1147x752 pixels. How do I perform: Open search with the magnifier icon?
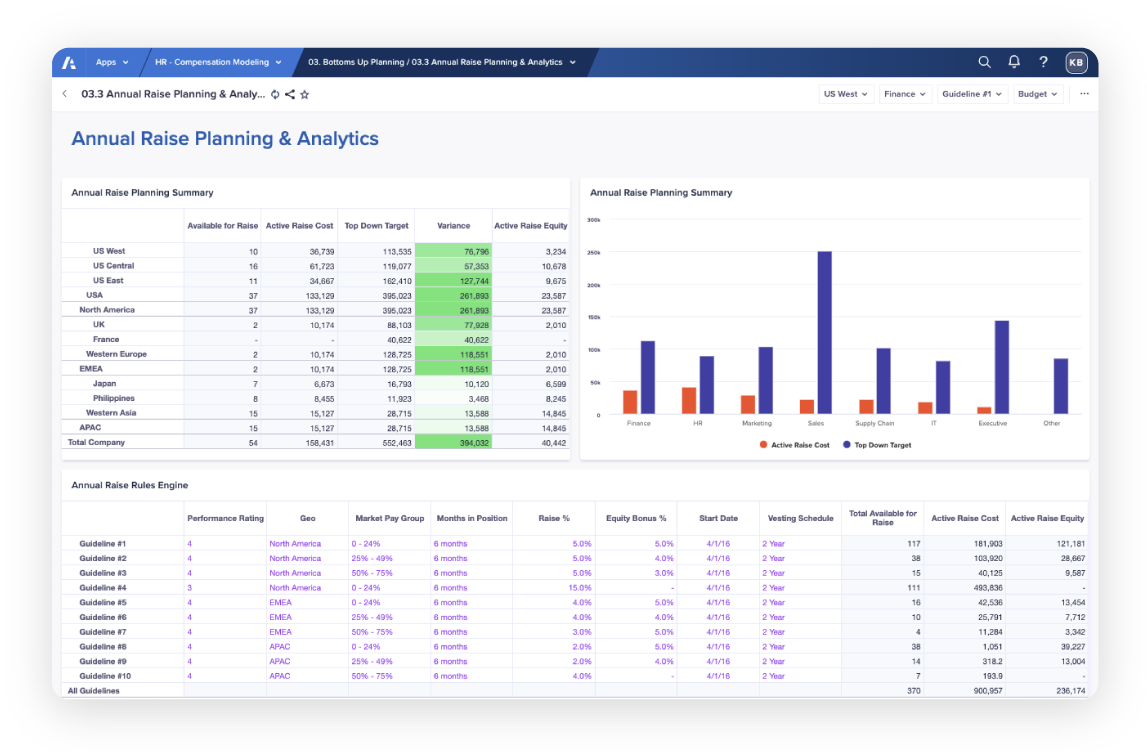point(984,61)
